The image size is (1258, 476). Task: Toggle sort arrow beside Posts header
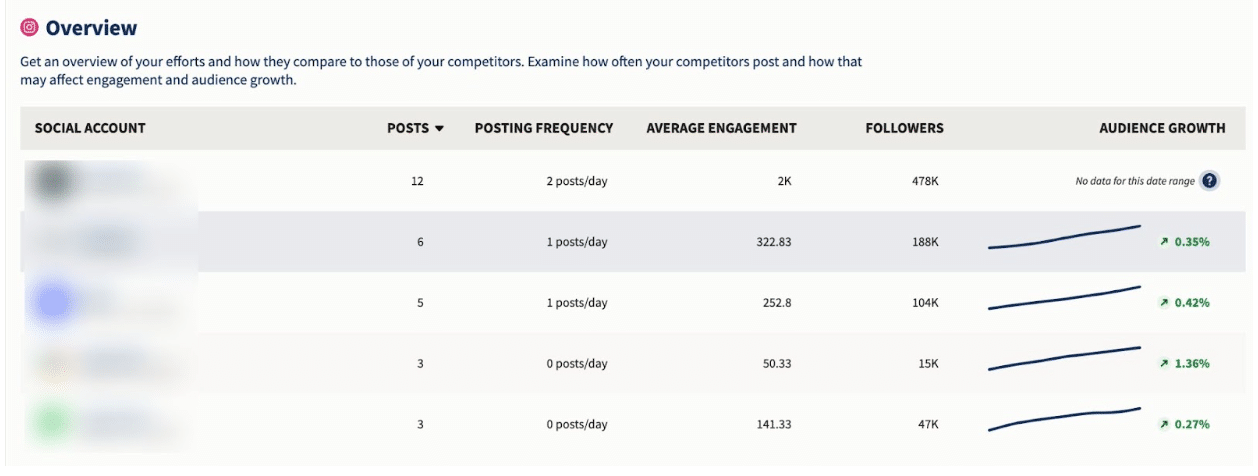coord(438,129)
